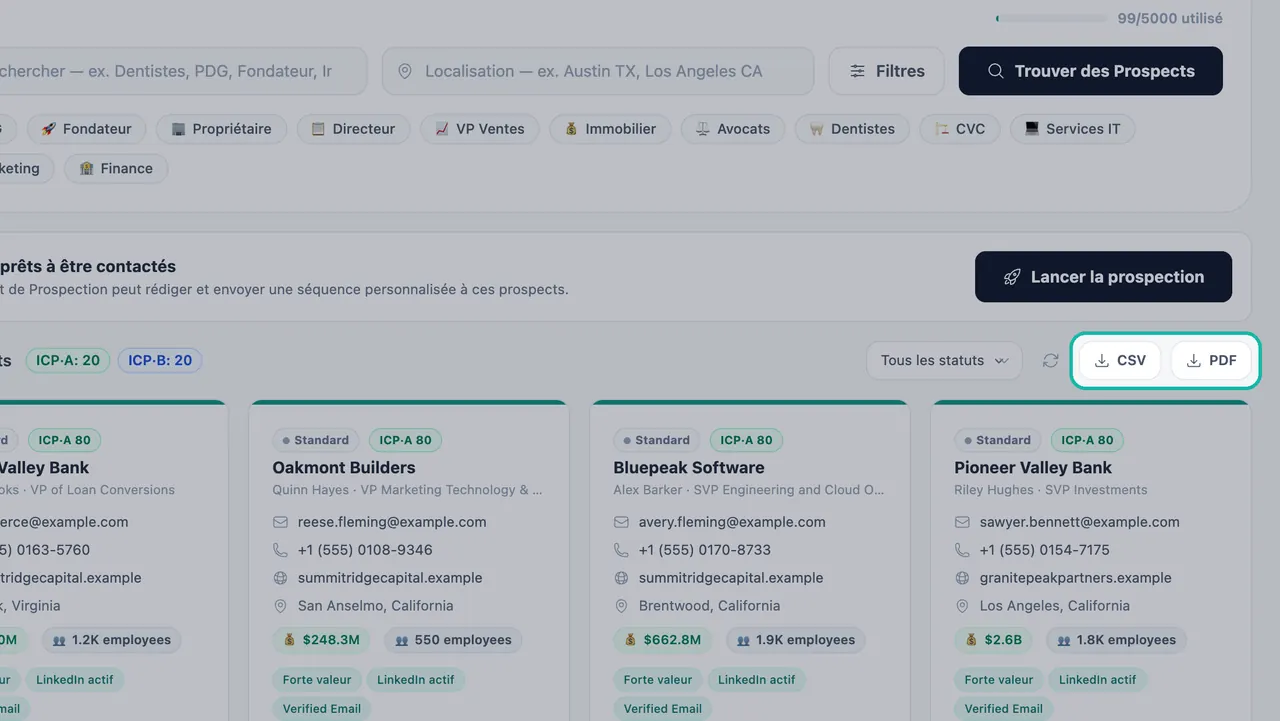
Task: Filter by the ICP-A: 20 badge
Action: 68,361
